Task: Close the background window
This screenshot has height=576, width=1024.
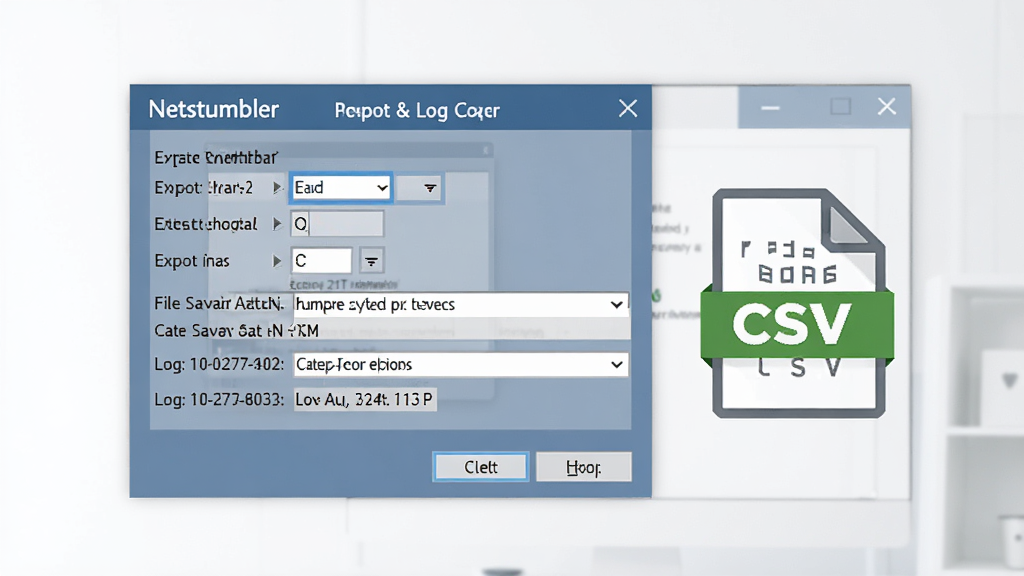Action: click(x=887, y=106)
